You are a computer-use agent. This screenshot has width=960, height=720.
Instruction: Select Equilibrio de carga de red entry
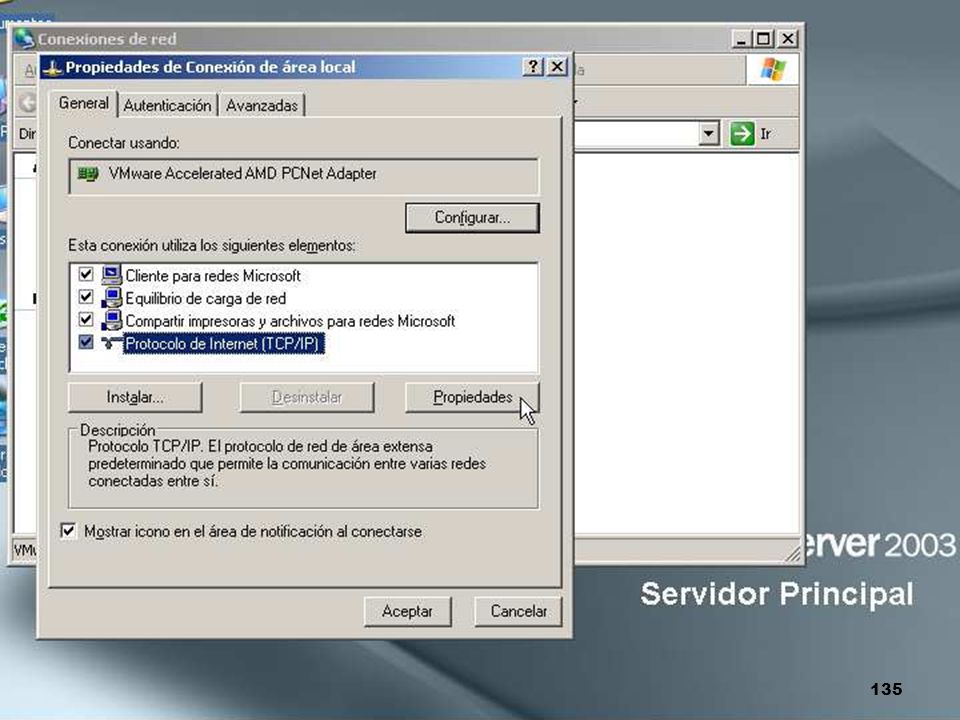point(205,299)
